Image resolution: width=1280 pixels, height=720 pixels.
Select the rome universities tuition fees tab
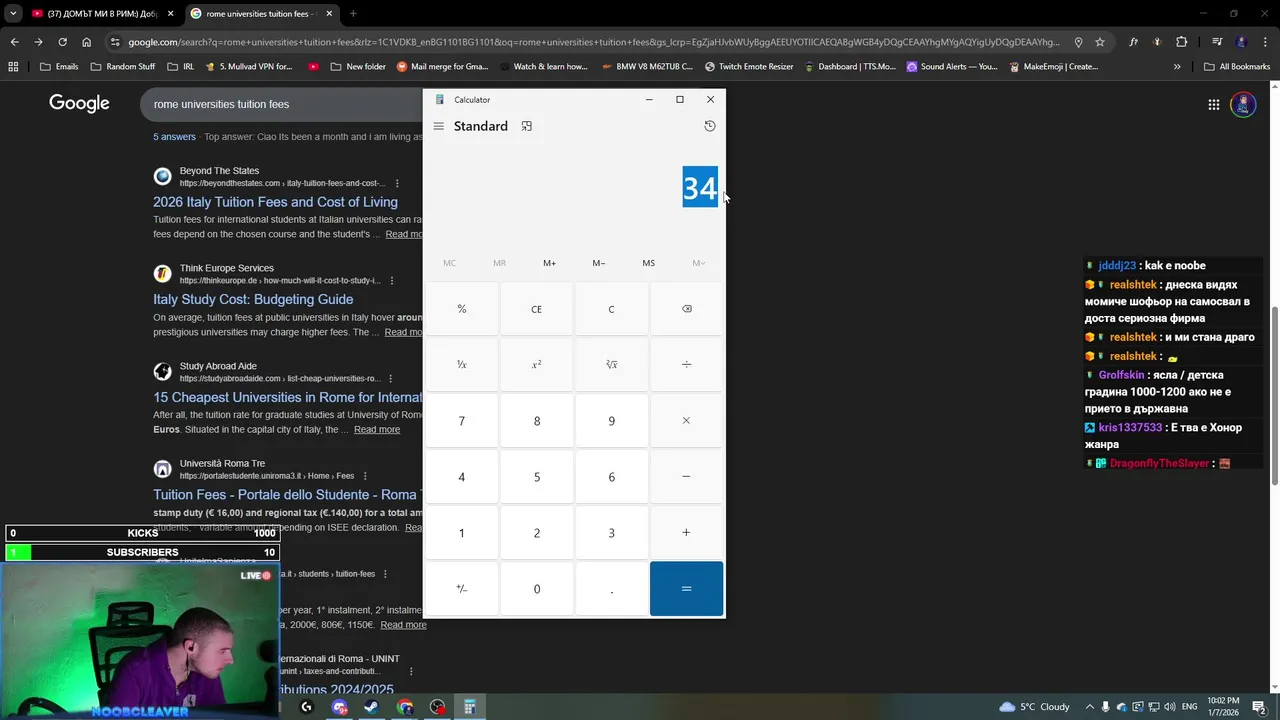pyautogui.click(x=260, y=14)
